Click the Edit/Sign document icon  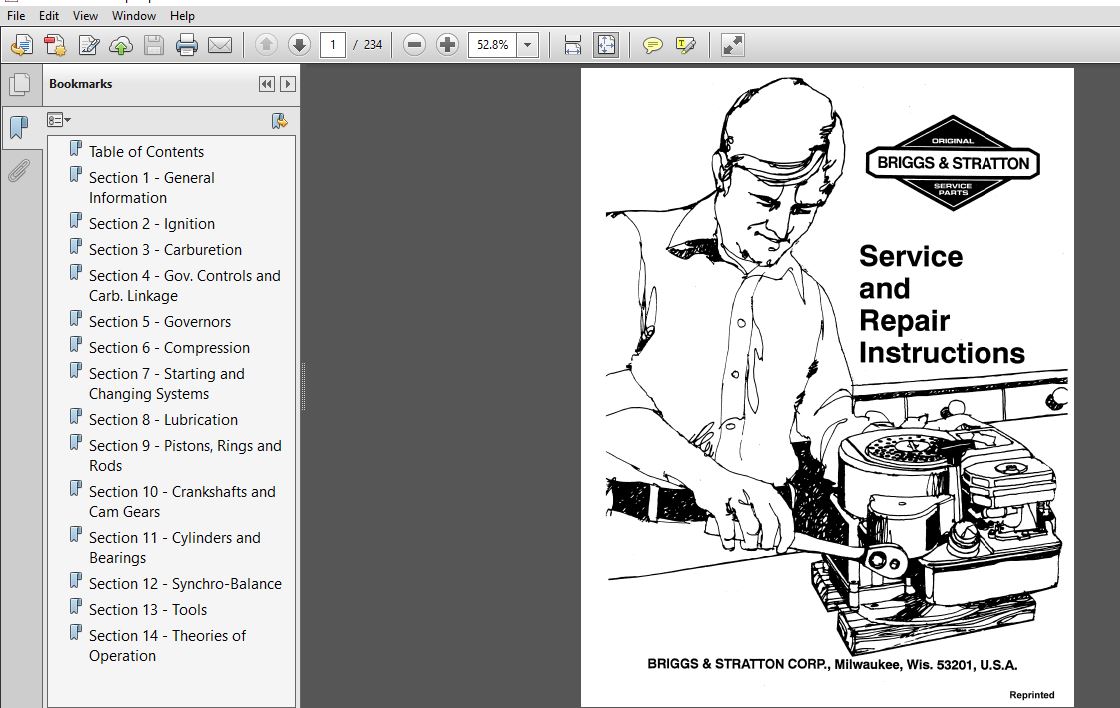[89, 45]
